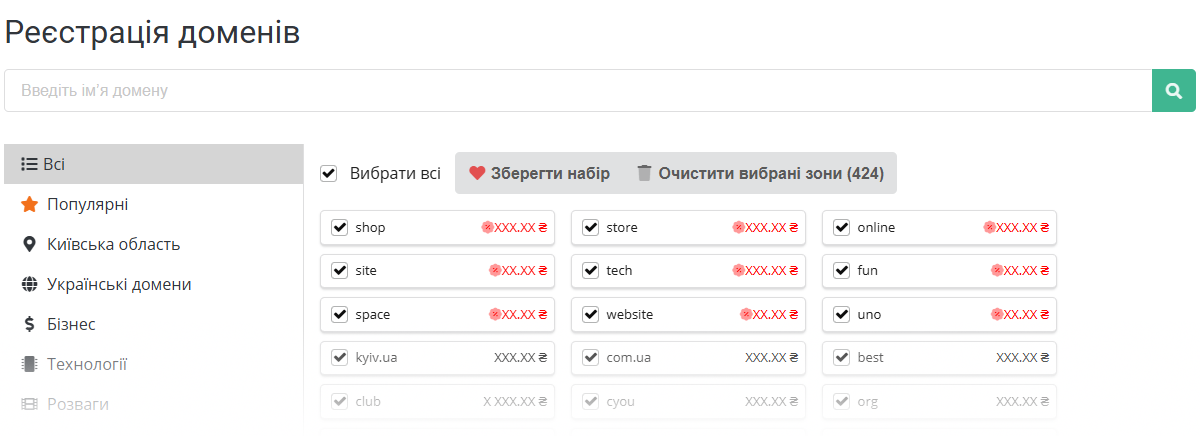Uncheck the shop domain zone checkbox
Screen dimensions: 1200x436
tap(339, 228)
